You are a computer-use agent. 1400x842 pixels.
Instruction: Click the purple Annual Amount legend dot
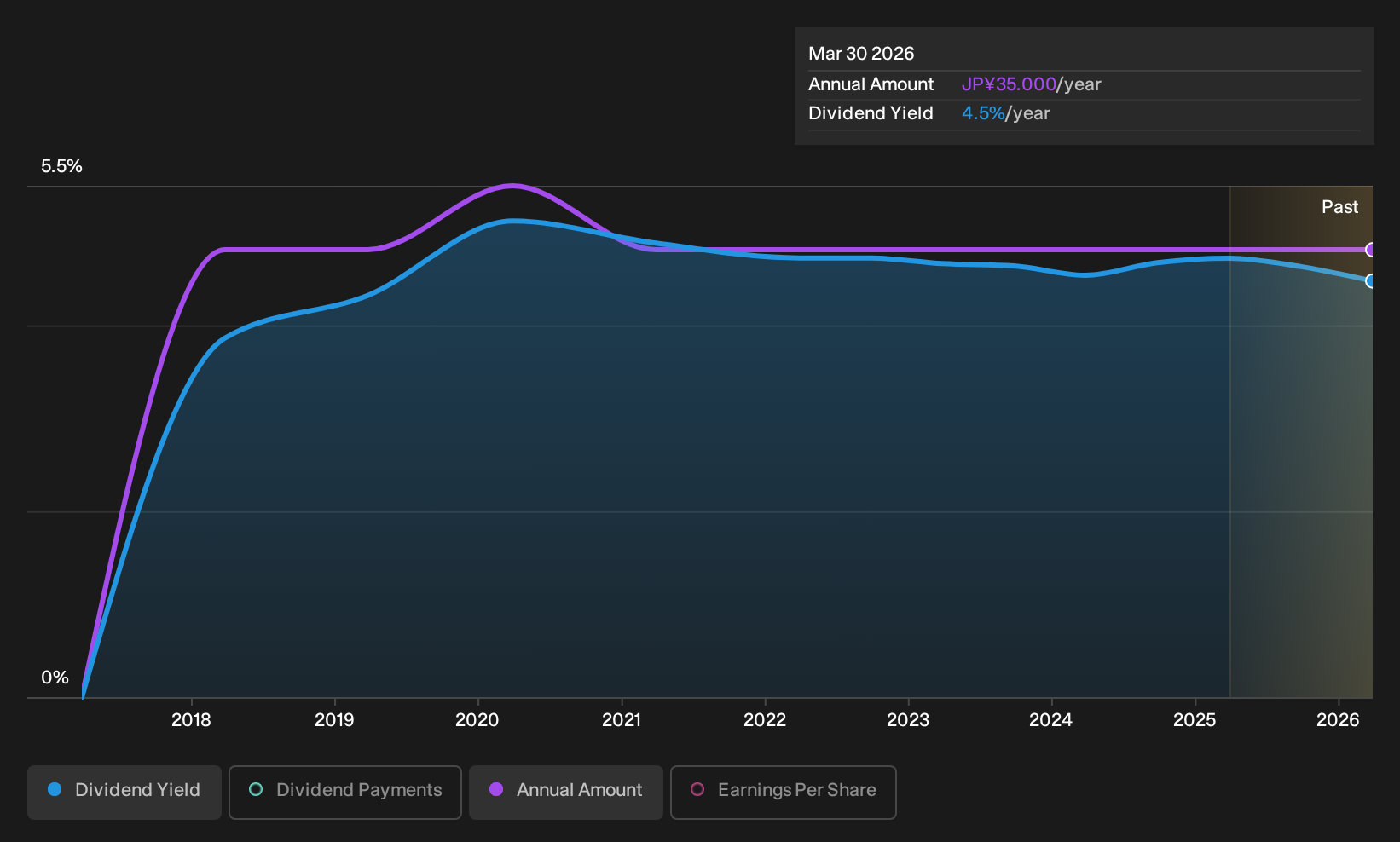point(496,789)
